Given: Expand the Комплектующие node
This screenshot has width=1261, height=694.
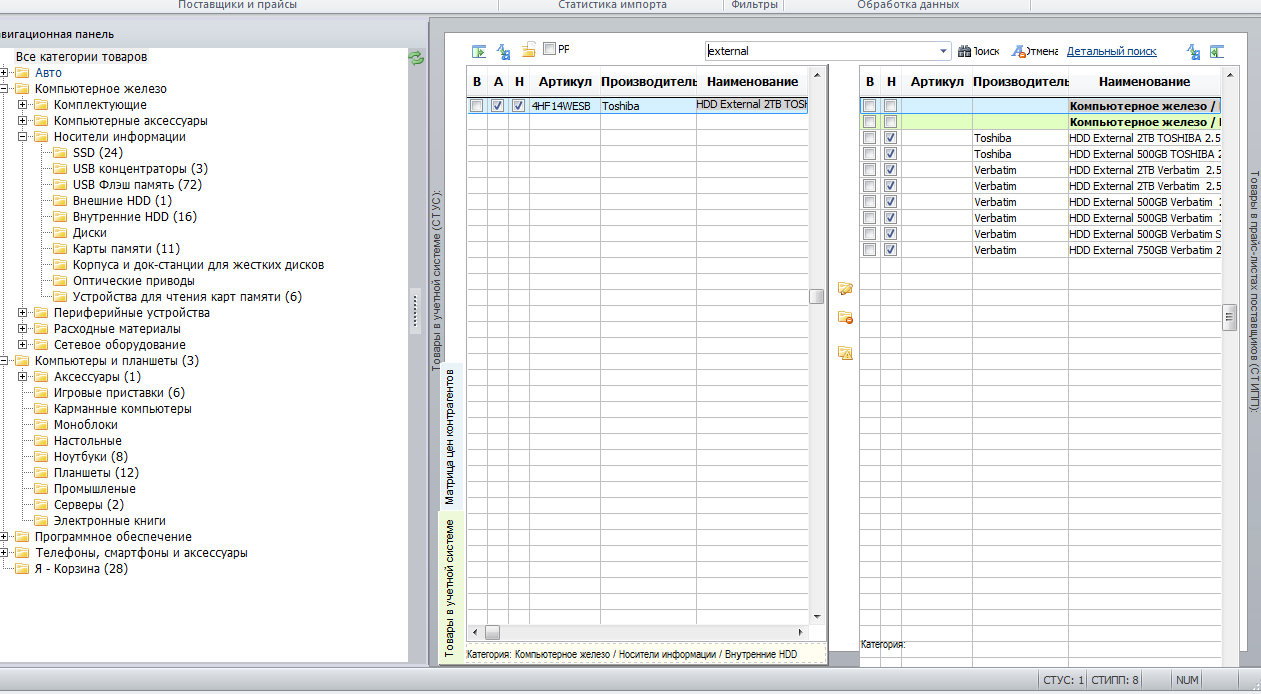Looking at the screenshot, I should click(x=23, y=105).
